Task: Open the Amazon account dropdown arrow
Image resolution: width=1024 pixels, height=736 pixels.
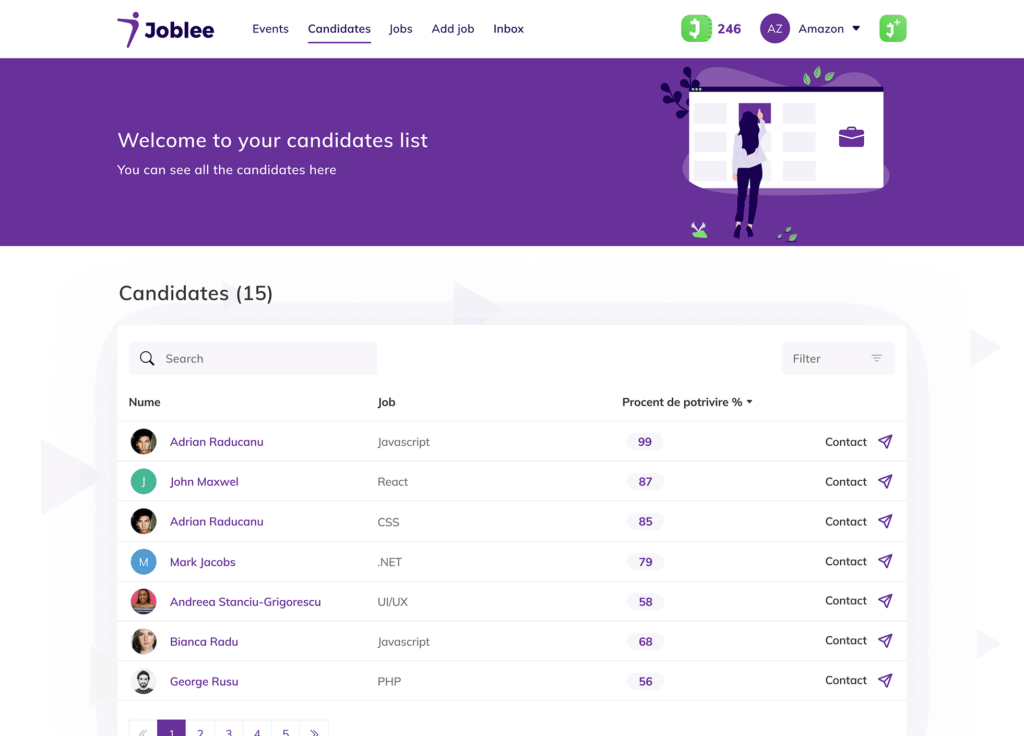Action: point(856,29)
